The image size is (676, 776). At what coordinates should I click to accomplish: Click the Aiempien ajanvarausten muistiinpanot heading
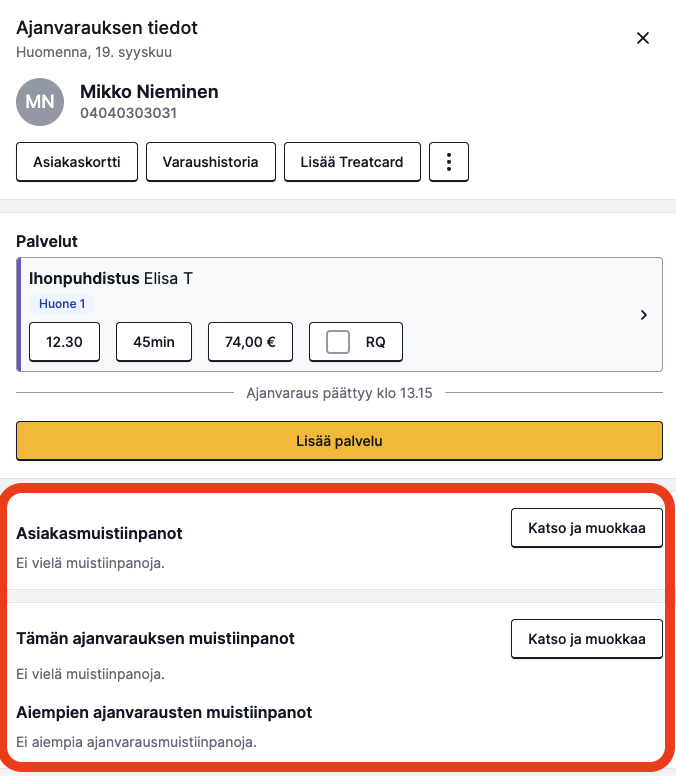coord(164,713)
